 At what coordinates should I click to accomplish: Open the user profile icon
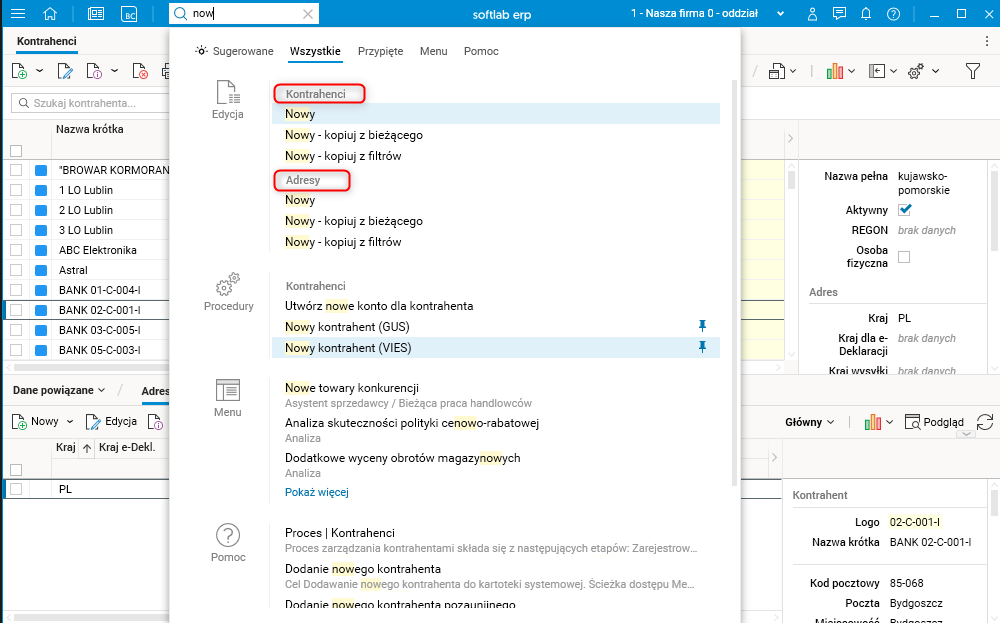[812, 13]
